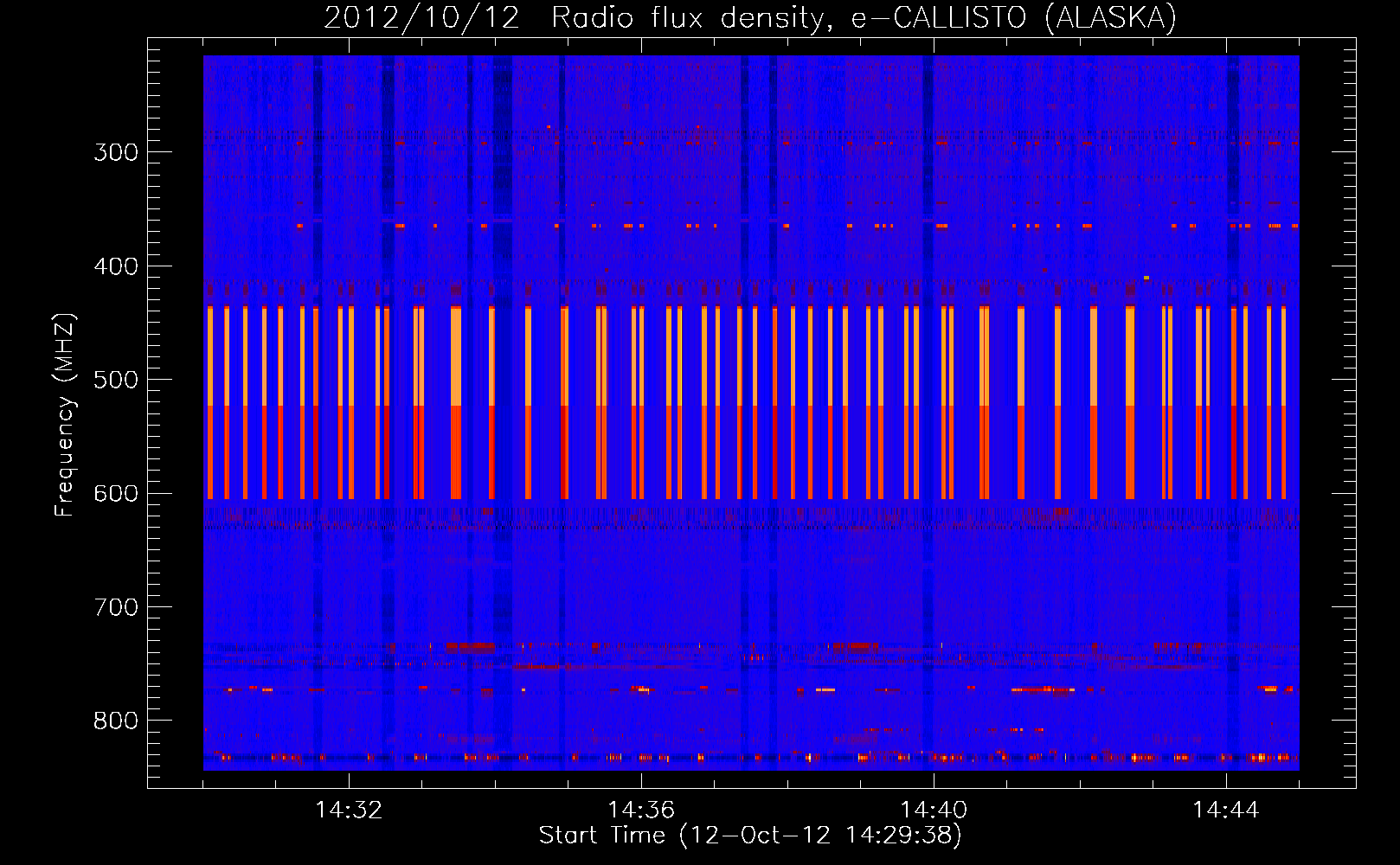This screenshot has width=1400, height=865.
Task: Click the 300 frequency tick label
Action: click(x=116, y=152)
